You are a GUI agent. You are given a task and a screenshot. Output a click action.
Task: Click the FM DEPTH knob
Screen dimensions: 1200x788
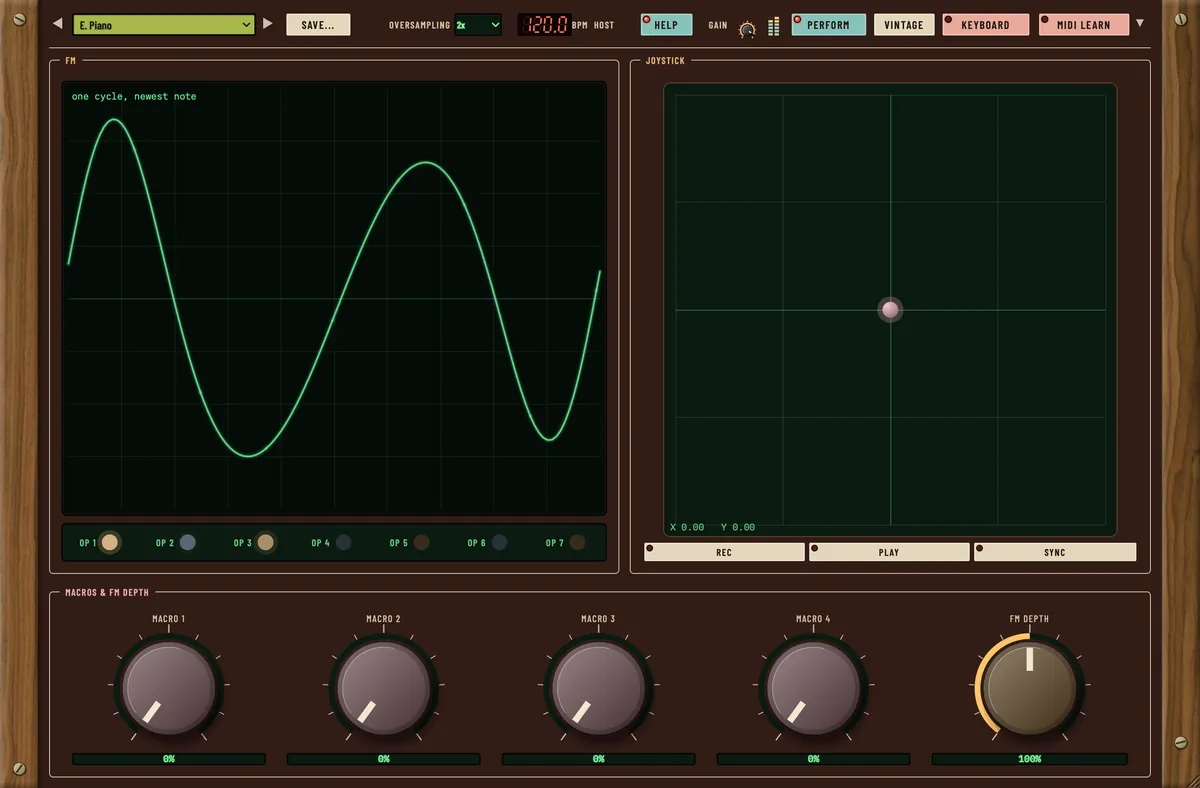coord(1029,688)
